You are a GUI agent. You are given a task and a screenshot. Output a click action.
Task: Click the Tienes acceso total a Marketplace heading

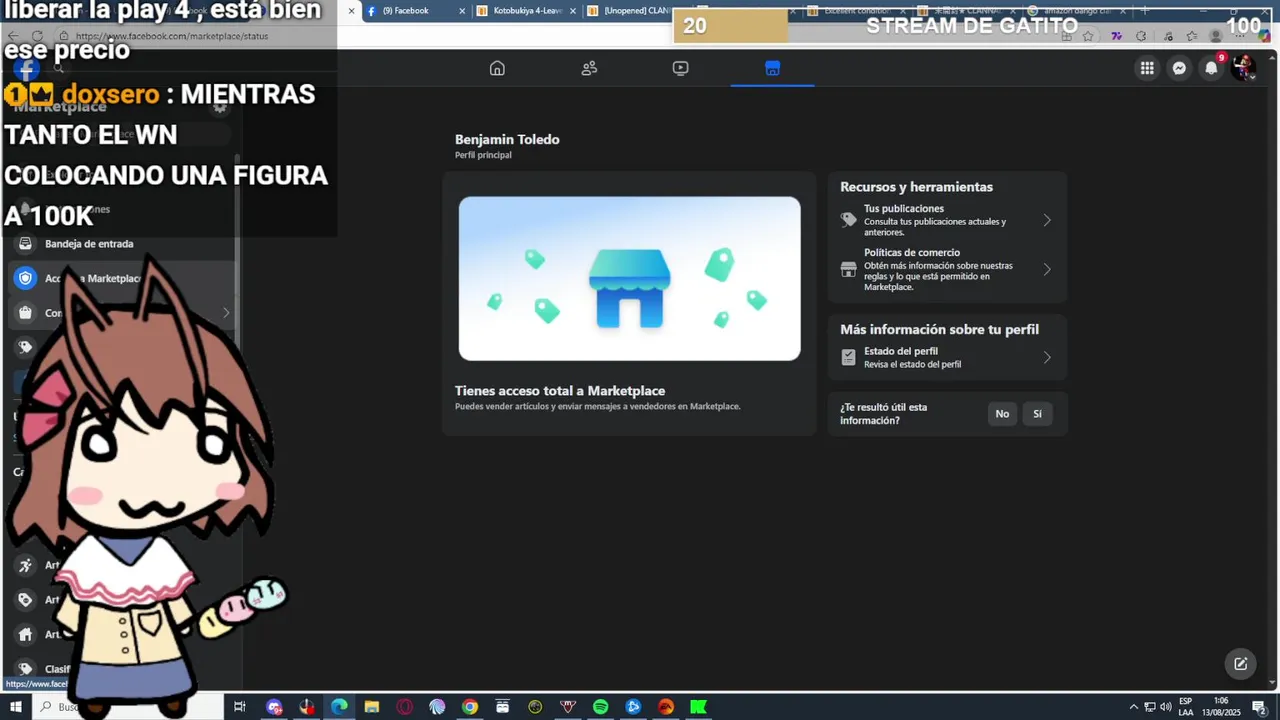click(560, 391)
